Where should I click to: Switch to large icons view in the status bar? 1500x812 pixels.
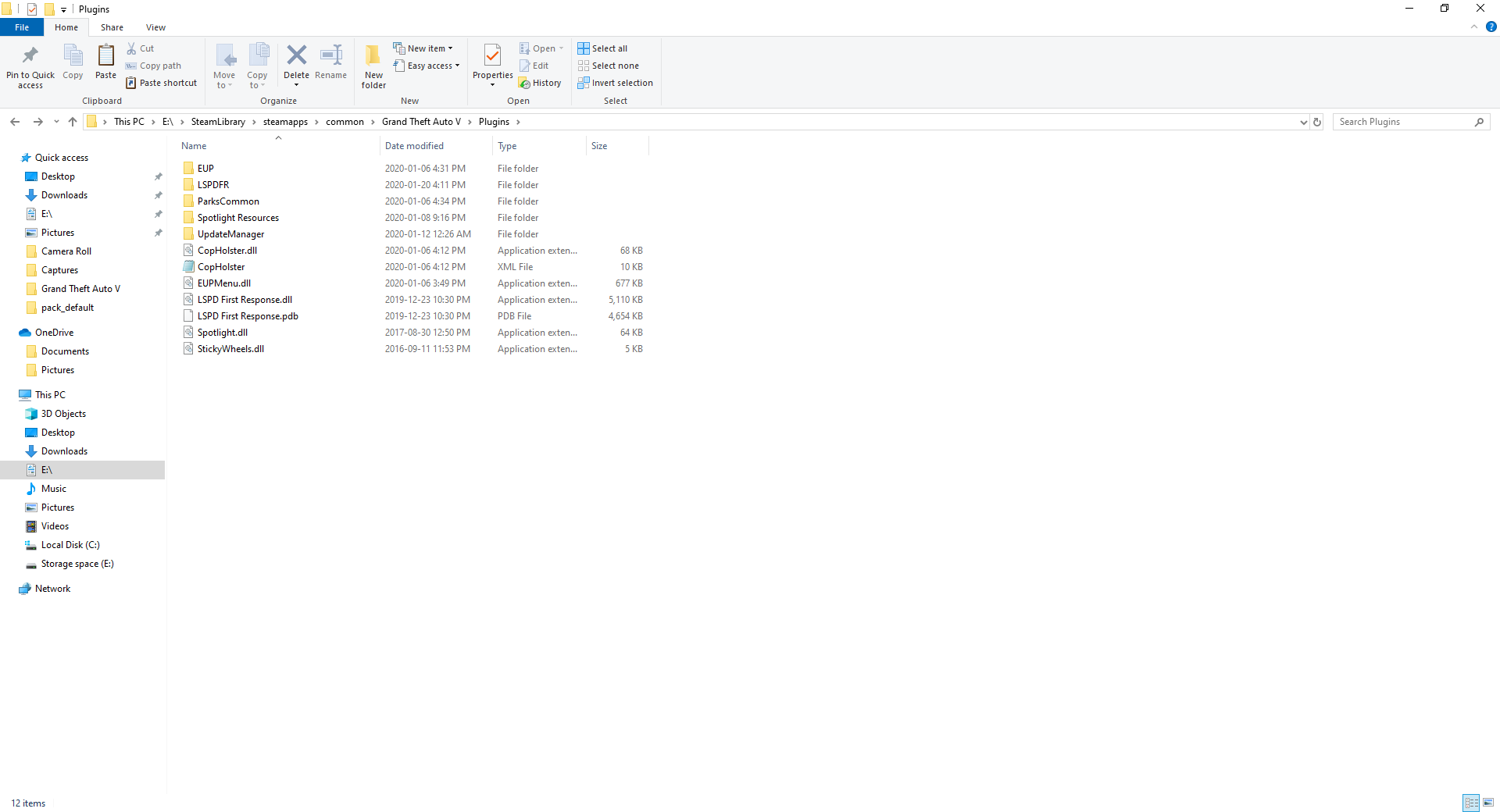tap(1488, 803)
